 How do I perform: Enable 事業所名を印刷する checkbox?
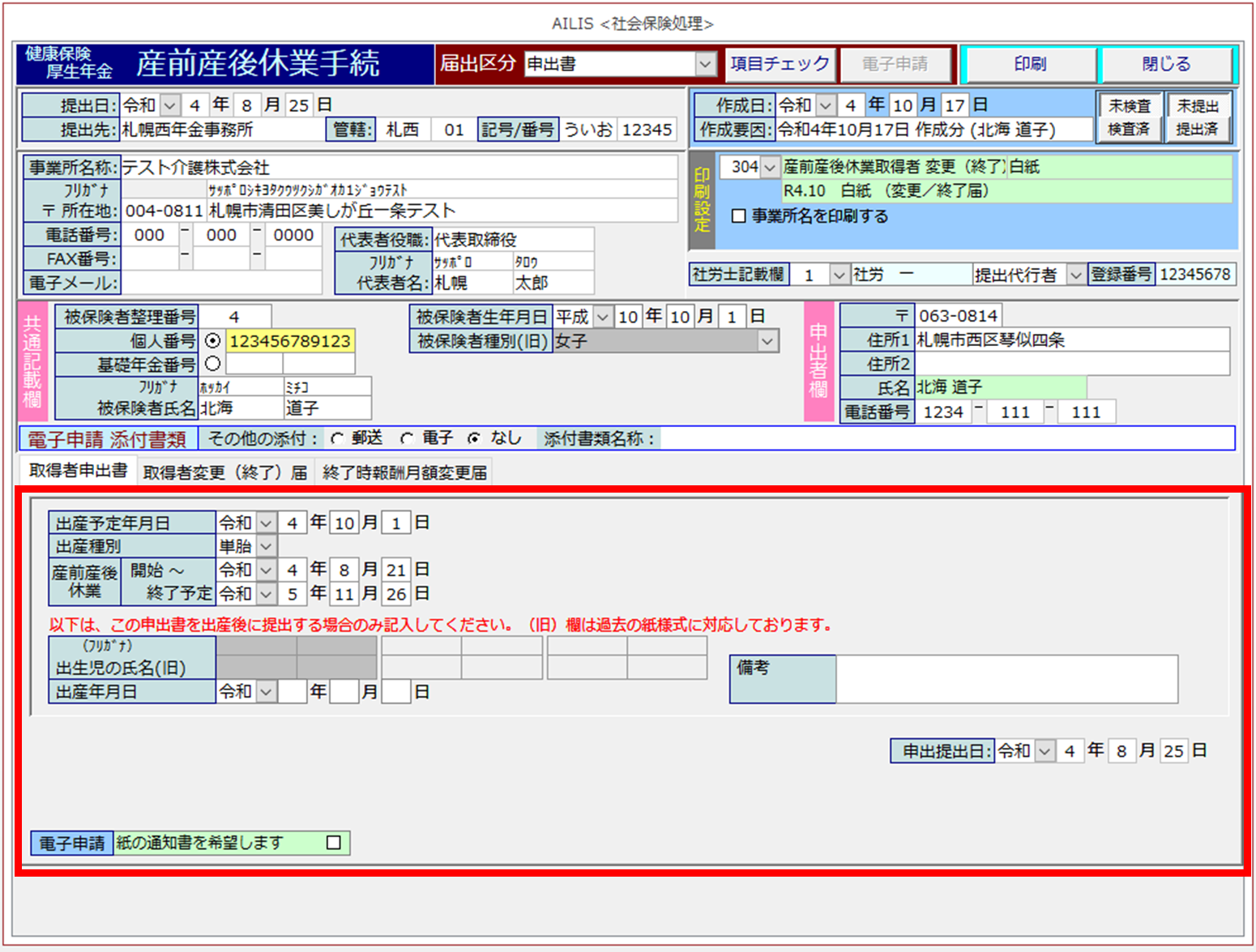tap(738, 216)
